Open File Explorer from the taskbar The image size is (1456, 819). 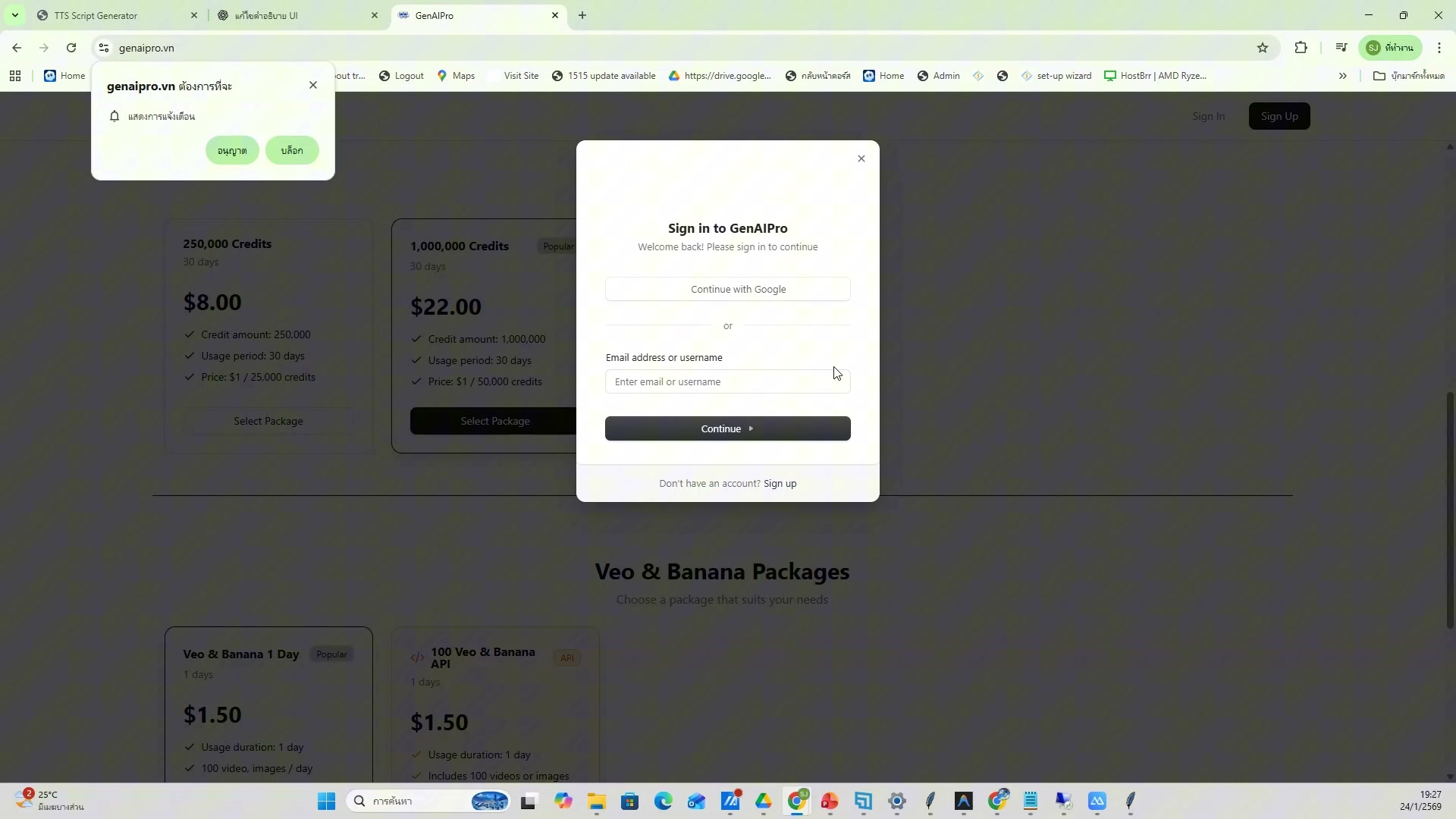[596, 802]
